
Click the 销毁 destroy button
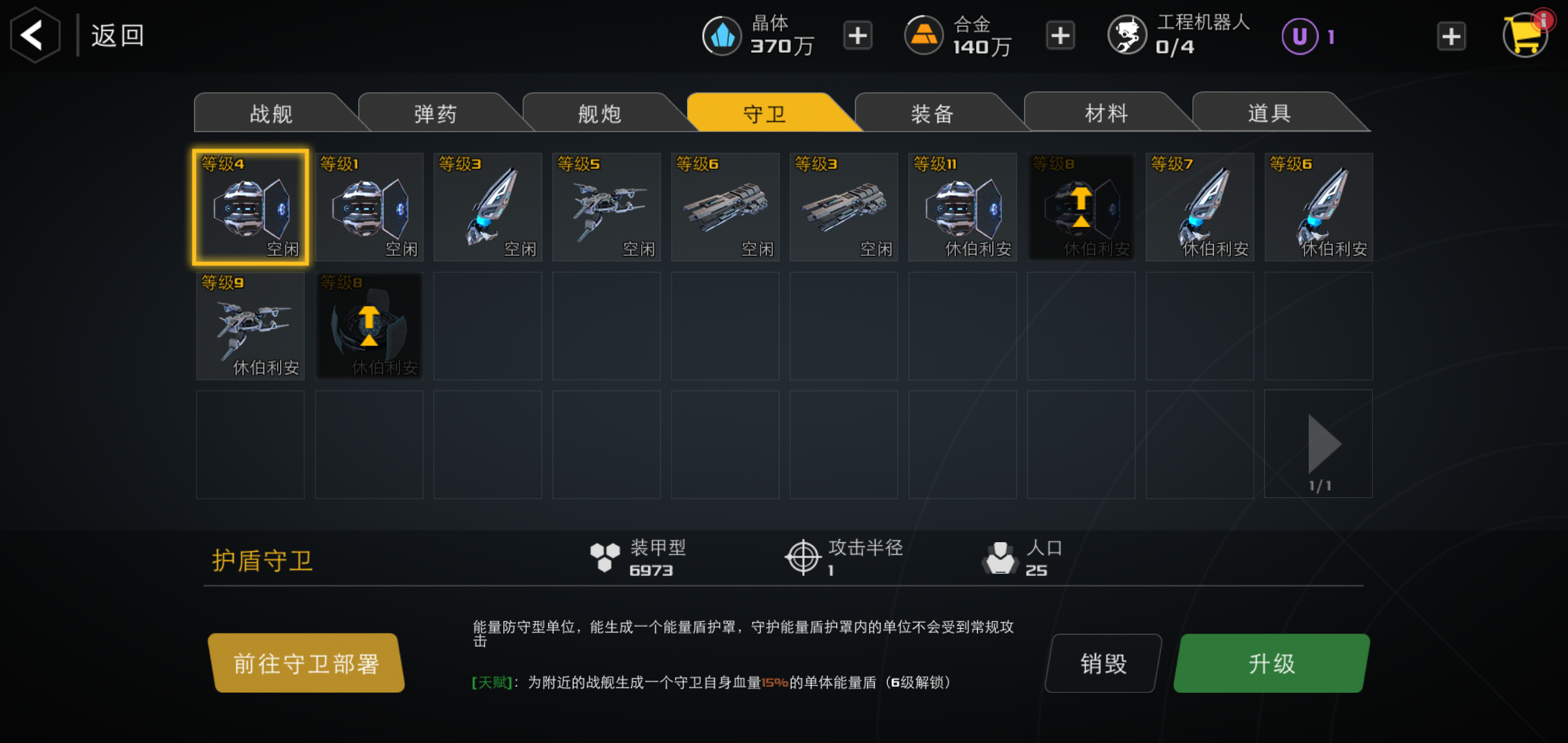[1103, 663]
